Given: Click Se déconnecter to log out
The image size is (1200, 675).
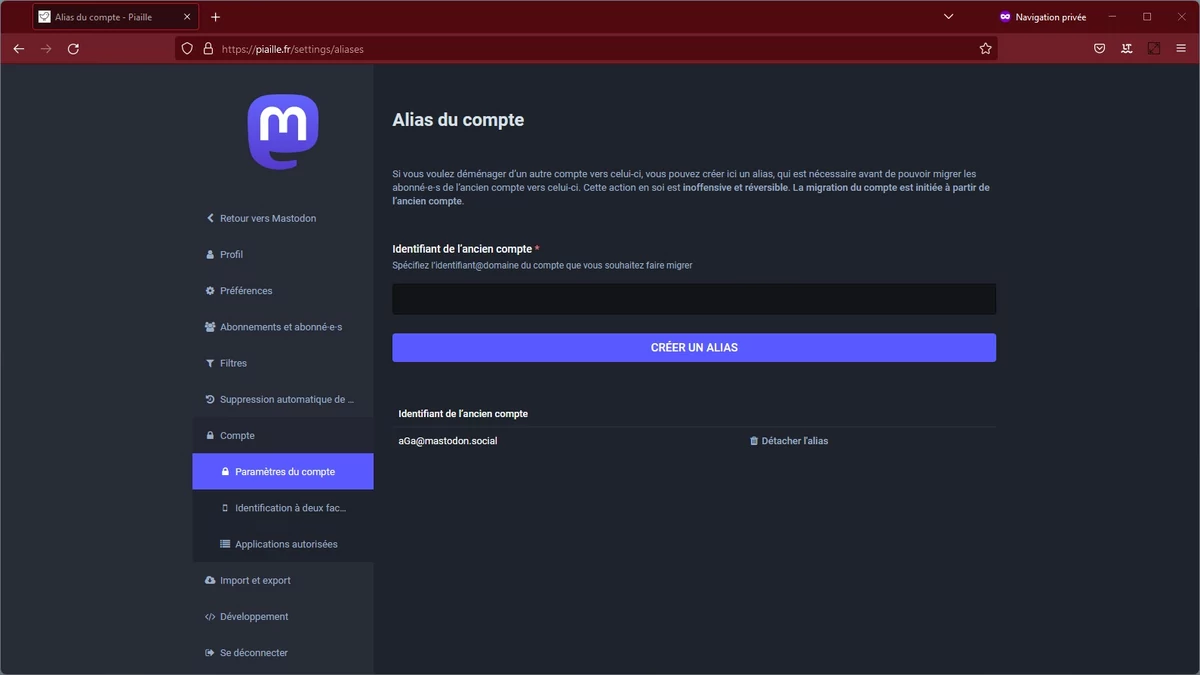Looking at the screenshot, I should pos(283,653).
